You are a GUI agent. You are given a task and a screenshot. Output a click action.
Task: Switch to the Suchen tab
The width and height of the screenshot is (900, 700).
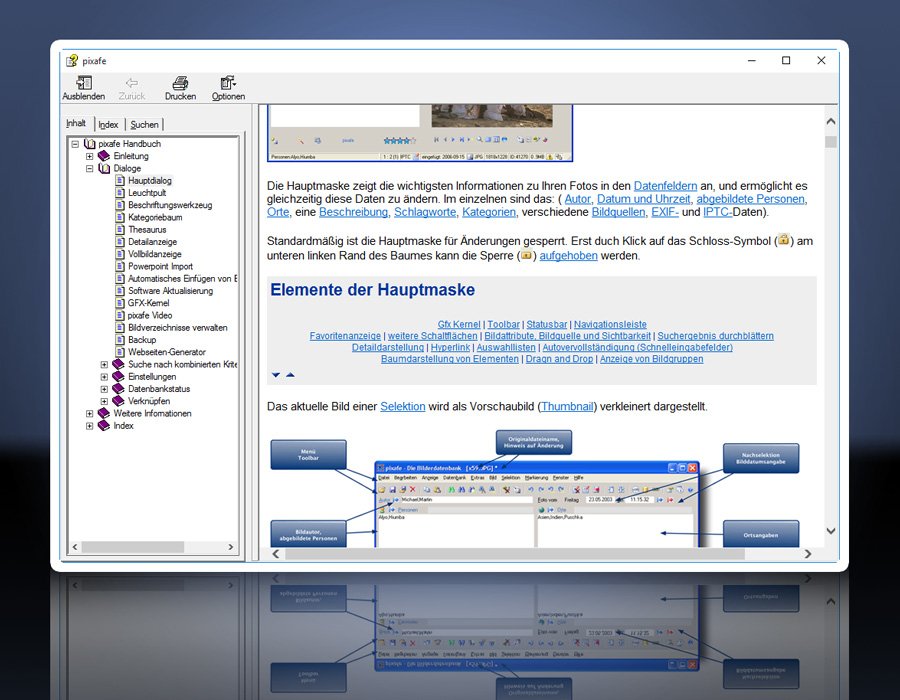pyautogui.click(x=144, y=125)
